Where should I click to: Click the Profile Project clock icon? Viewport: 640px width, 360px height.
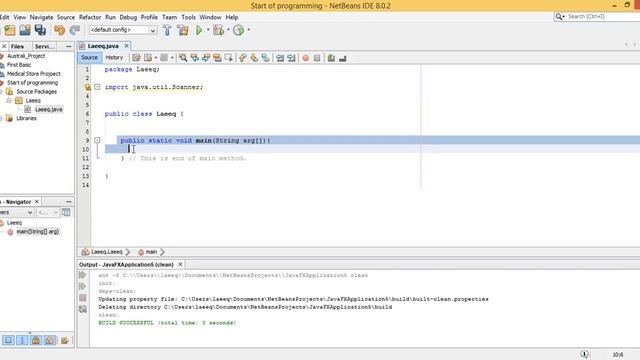coord(239,30)
